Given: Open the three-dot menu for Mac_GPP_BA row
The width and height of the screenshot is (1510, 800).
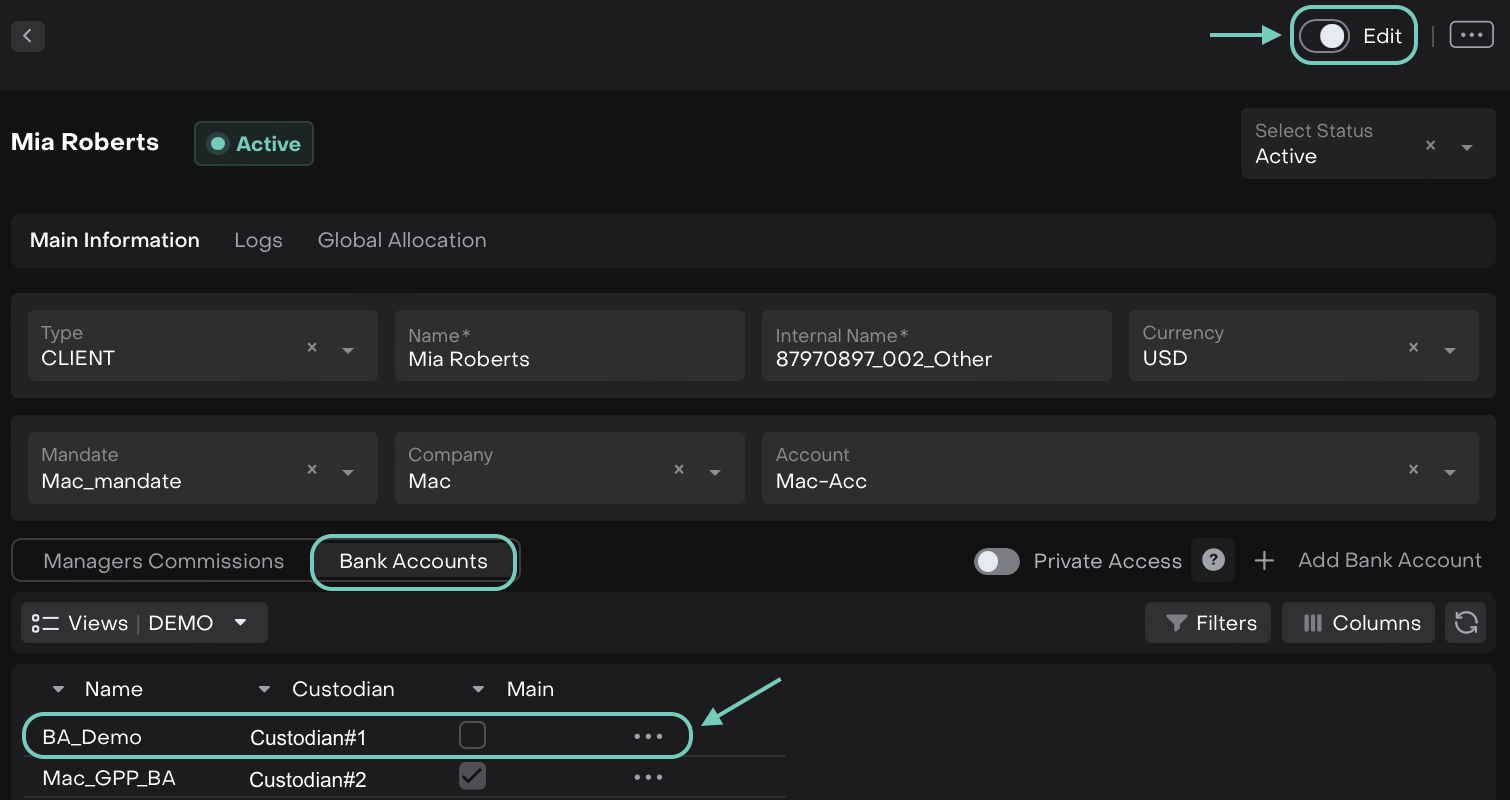Looking at the screenshot, I should tap(648, 777).
